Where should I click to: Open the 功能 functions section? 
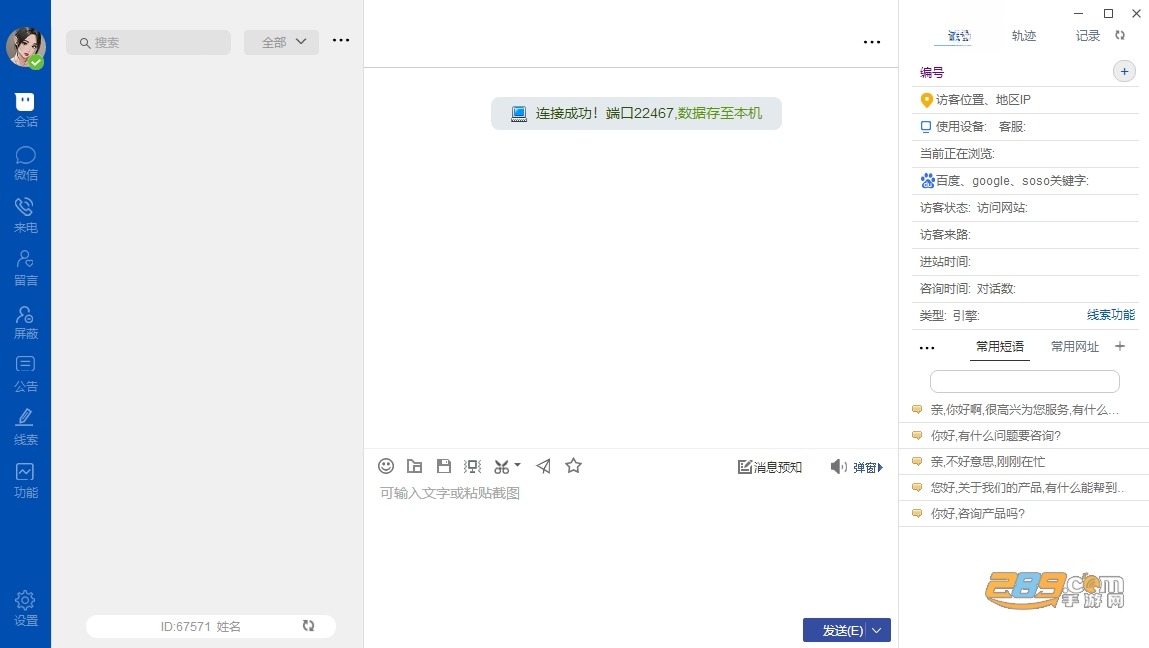click(x=25, y=481)
